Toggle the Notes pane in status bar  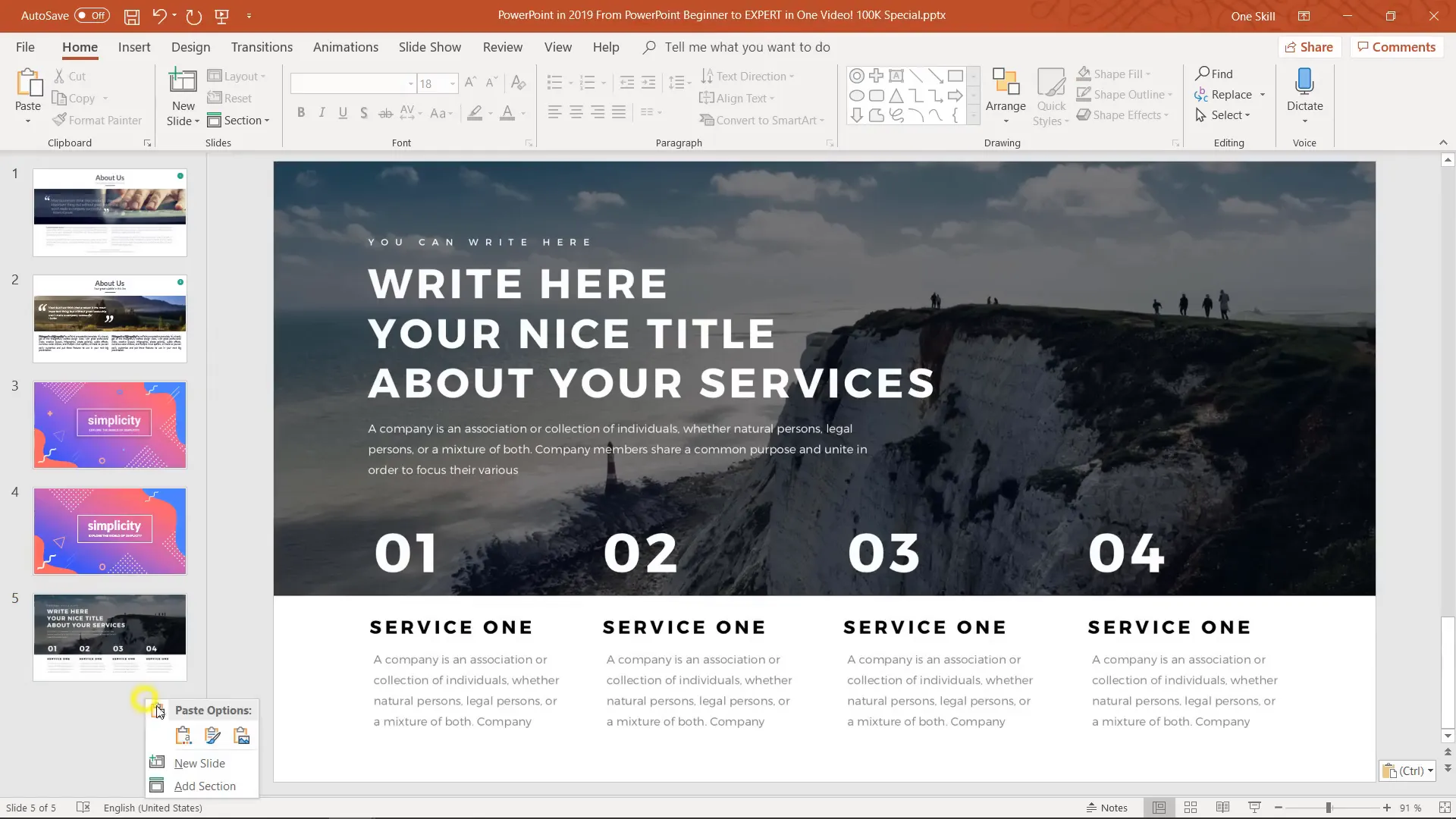click(1107, 808)
